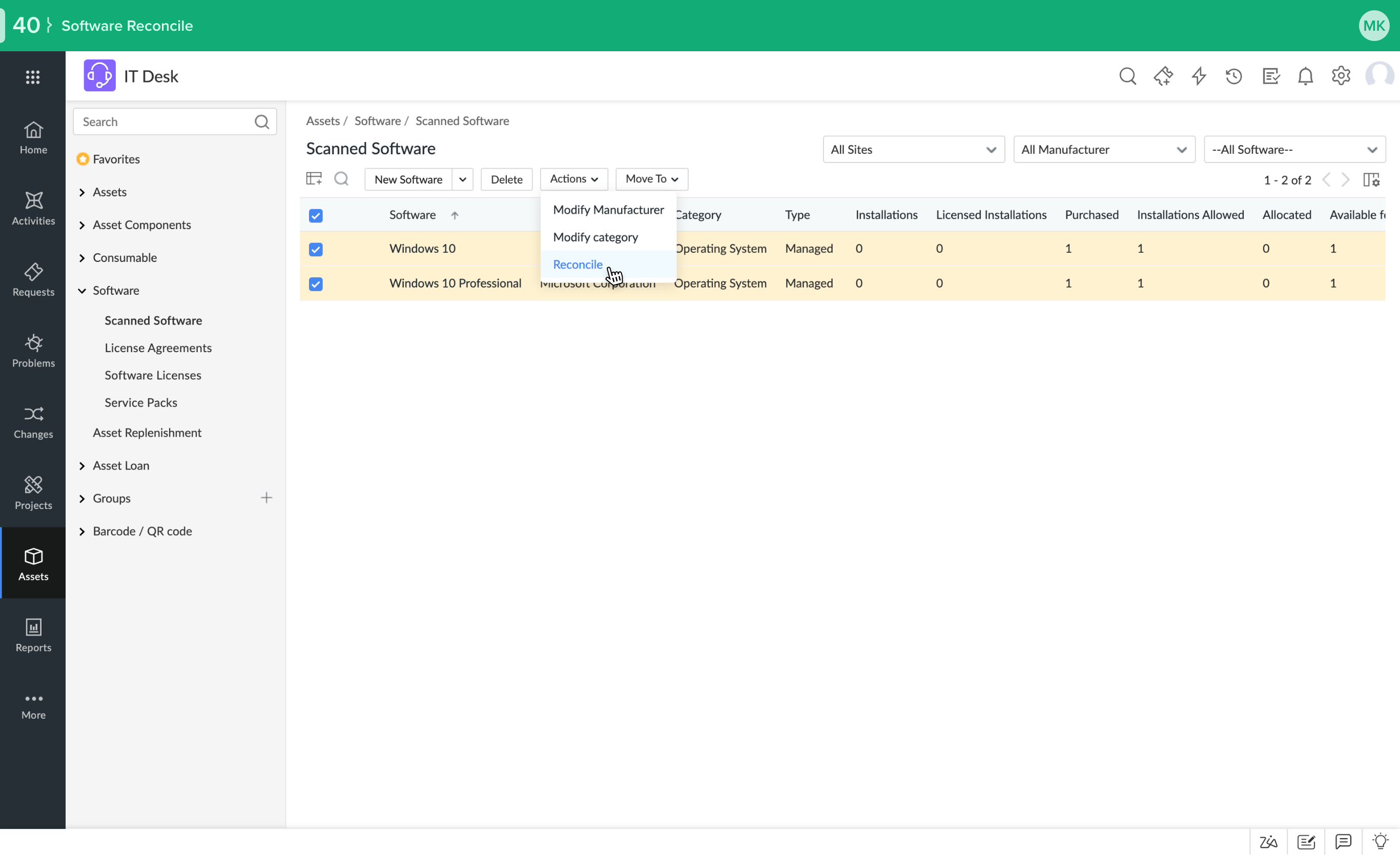Open the notes edit icon in footer

(1306, 841)
